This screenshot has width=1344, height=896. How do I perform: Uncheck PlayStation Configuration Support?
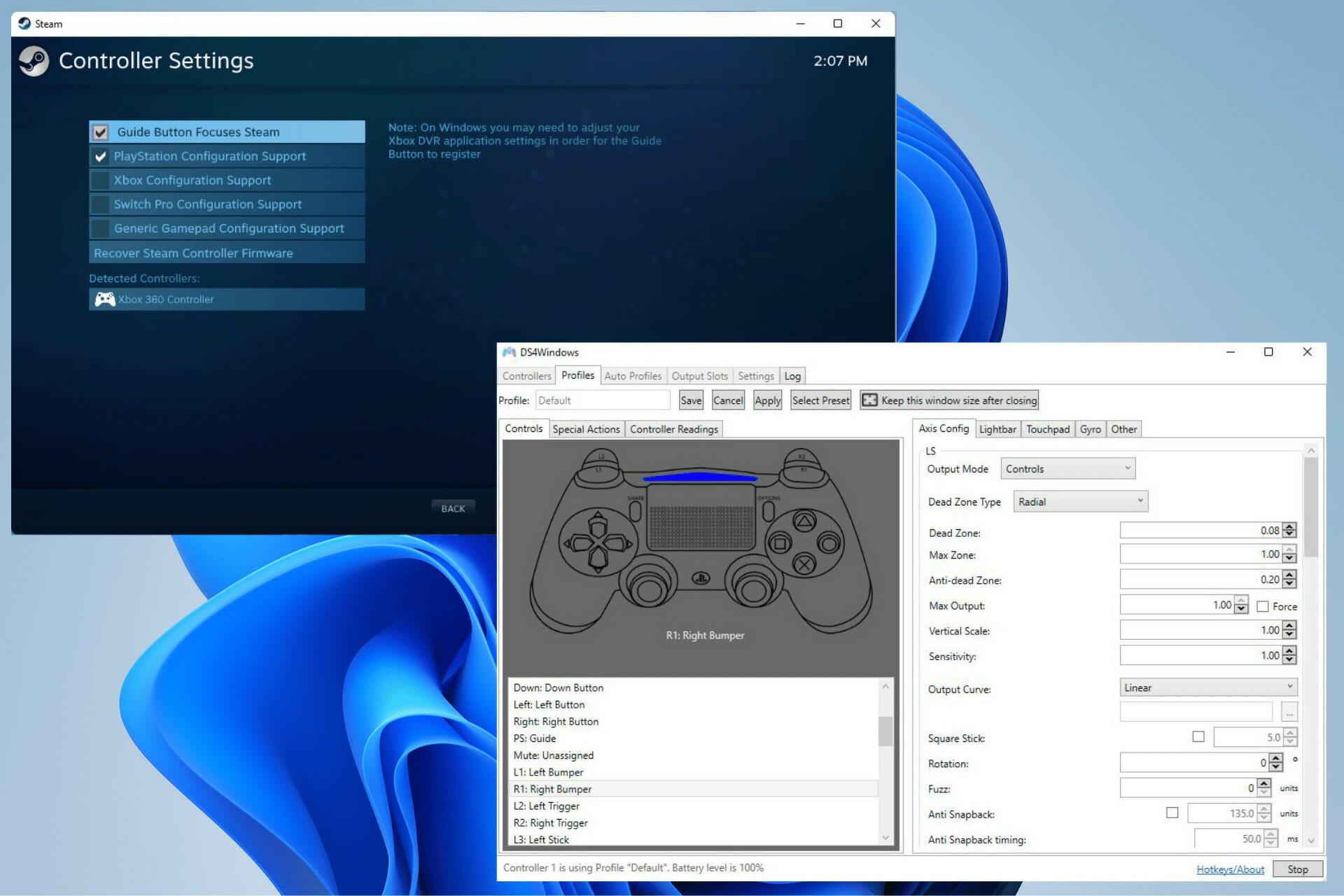coord(101,156)
